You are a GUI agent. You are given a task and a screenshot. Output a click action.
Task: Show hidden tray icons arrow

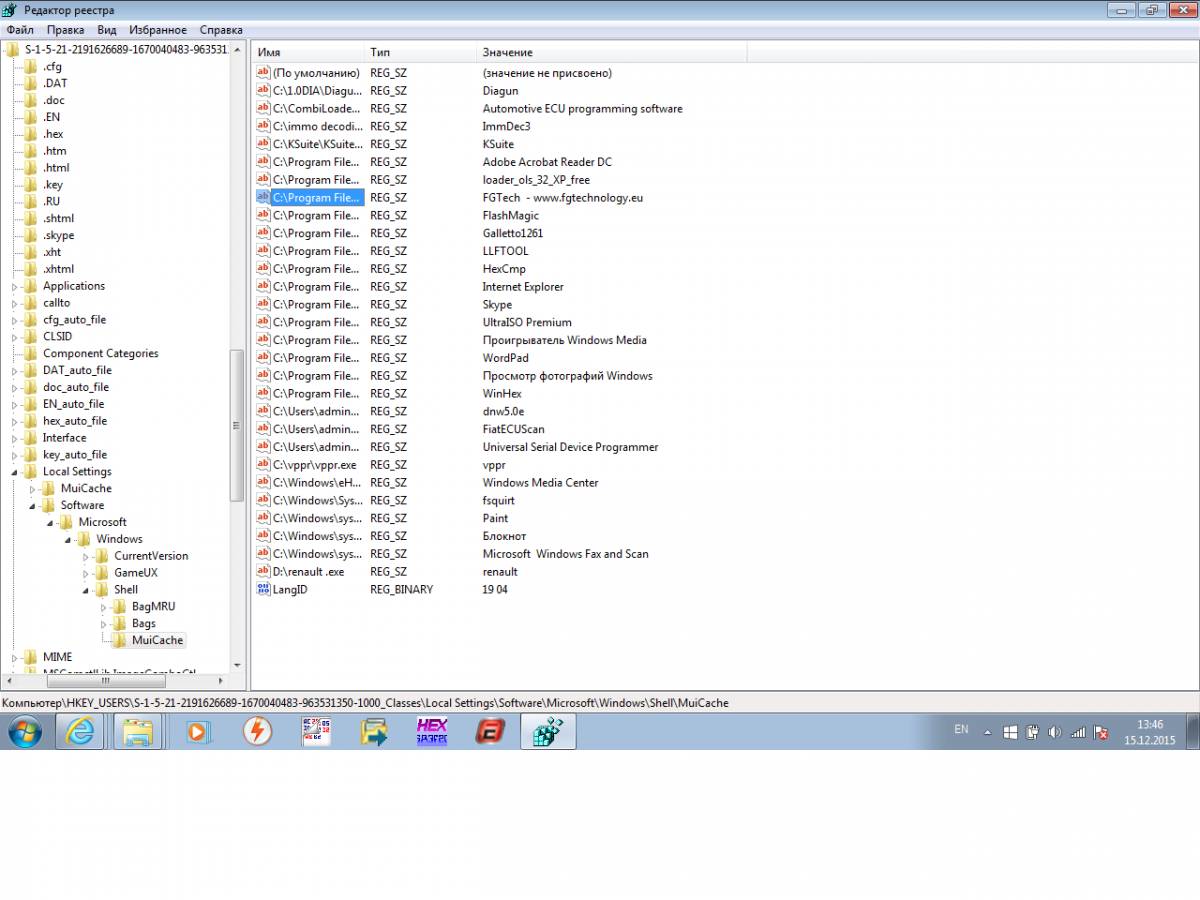pyautogui.click(x=988, y=732)
